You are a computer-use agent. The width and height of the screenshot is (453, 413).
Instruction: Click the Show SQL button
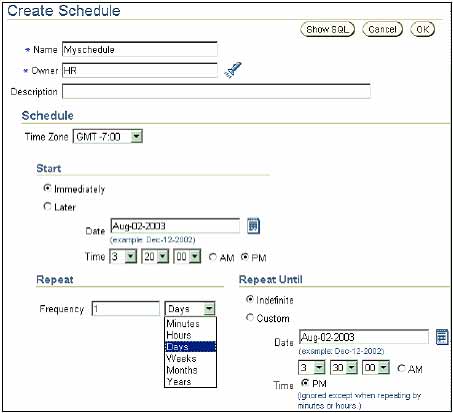tap(327, 29)
